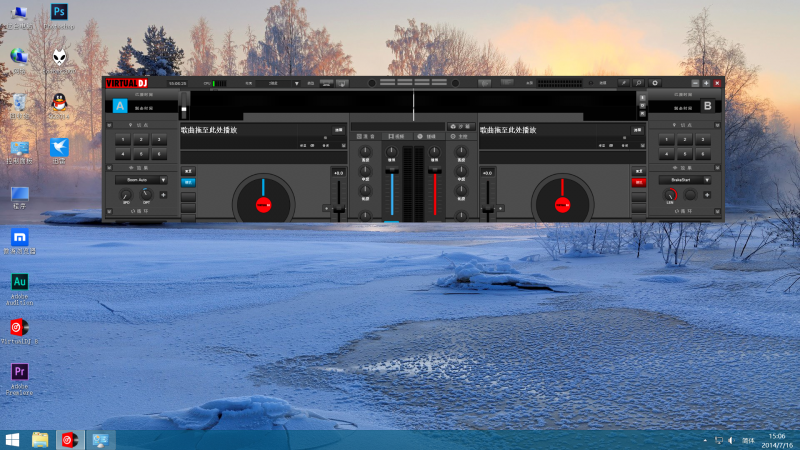Screen dimensions: 800x450
Task: Open Maxthon browser desktop icon
Action: [19, 241]
